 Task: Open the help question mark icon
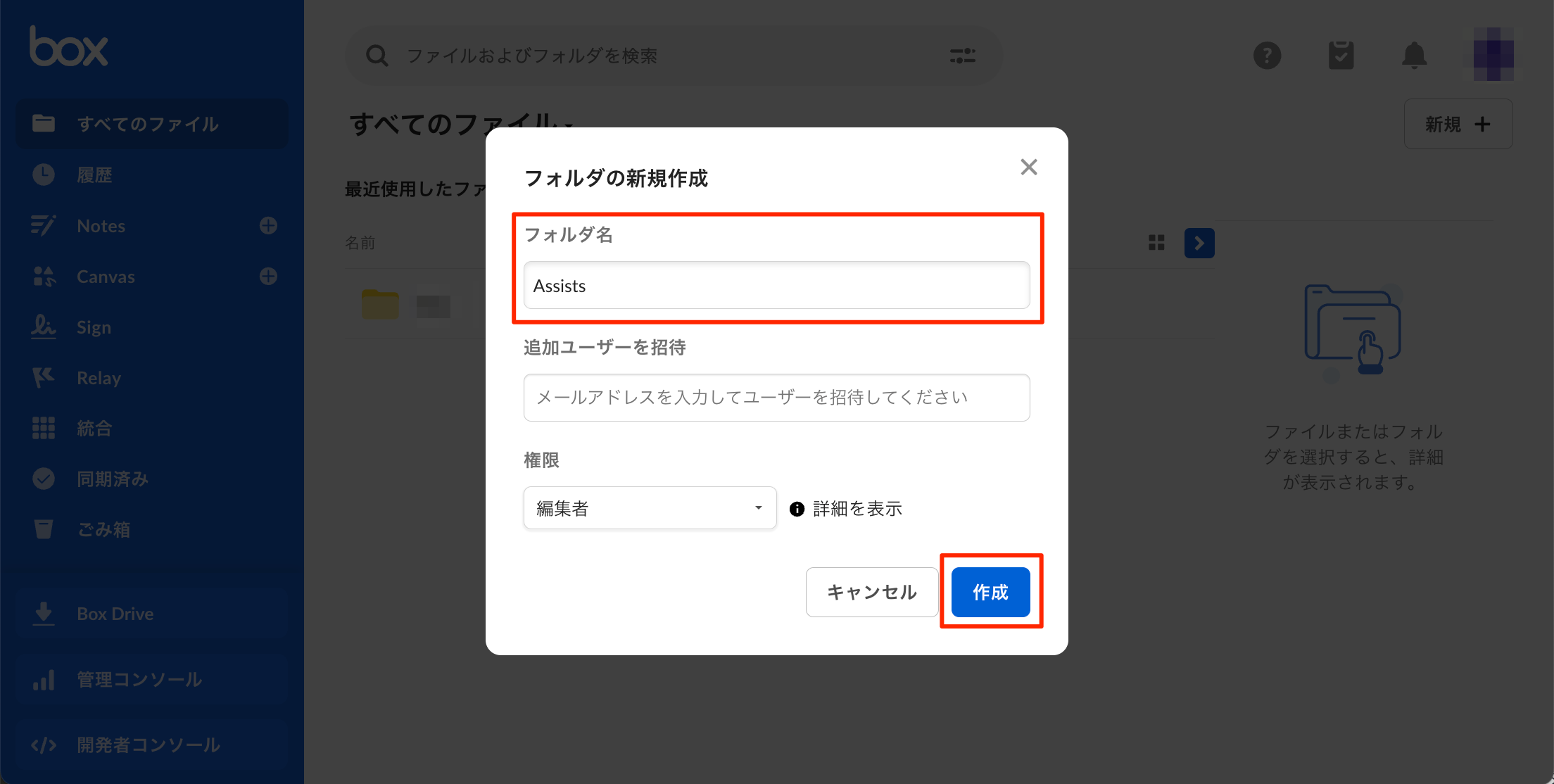[1267, 56]
